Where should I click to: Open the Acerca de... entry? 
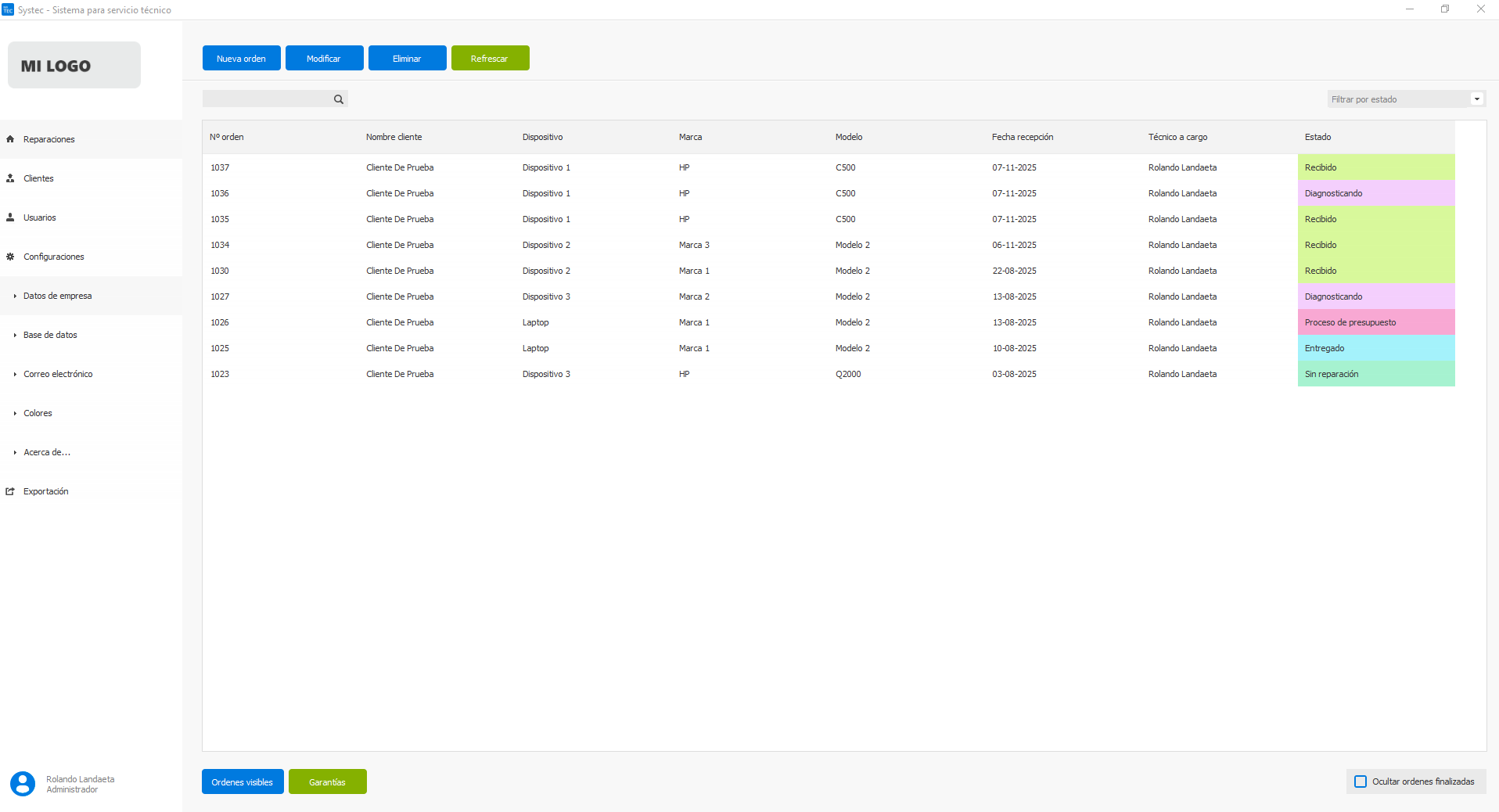(x=47, y=452)
